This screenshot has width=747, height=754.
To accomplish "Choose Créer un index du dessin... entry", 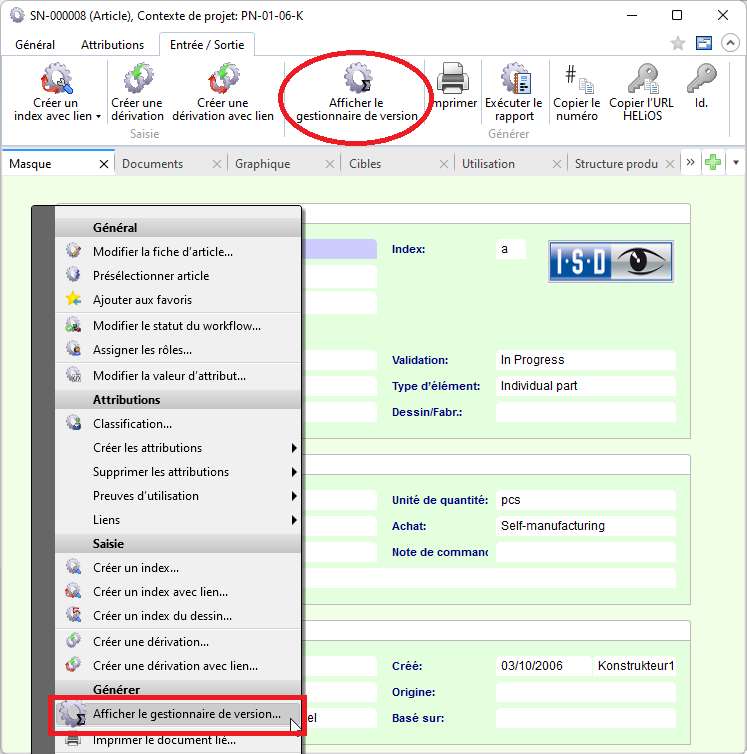I will tap(178, 616).
